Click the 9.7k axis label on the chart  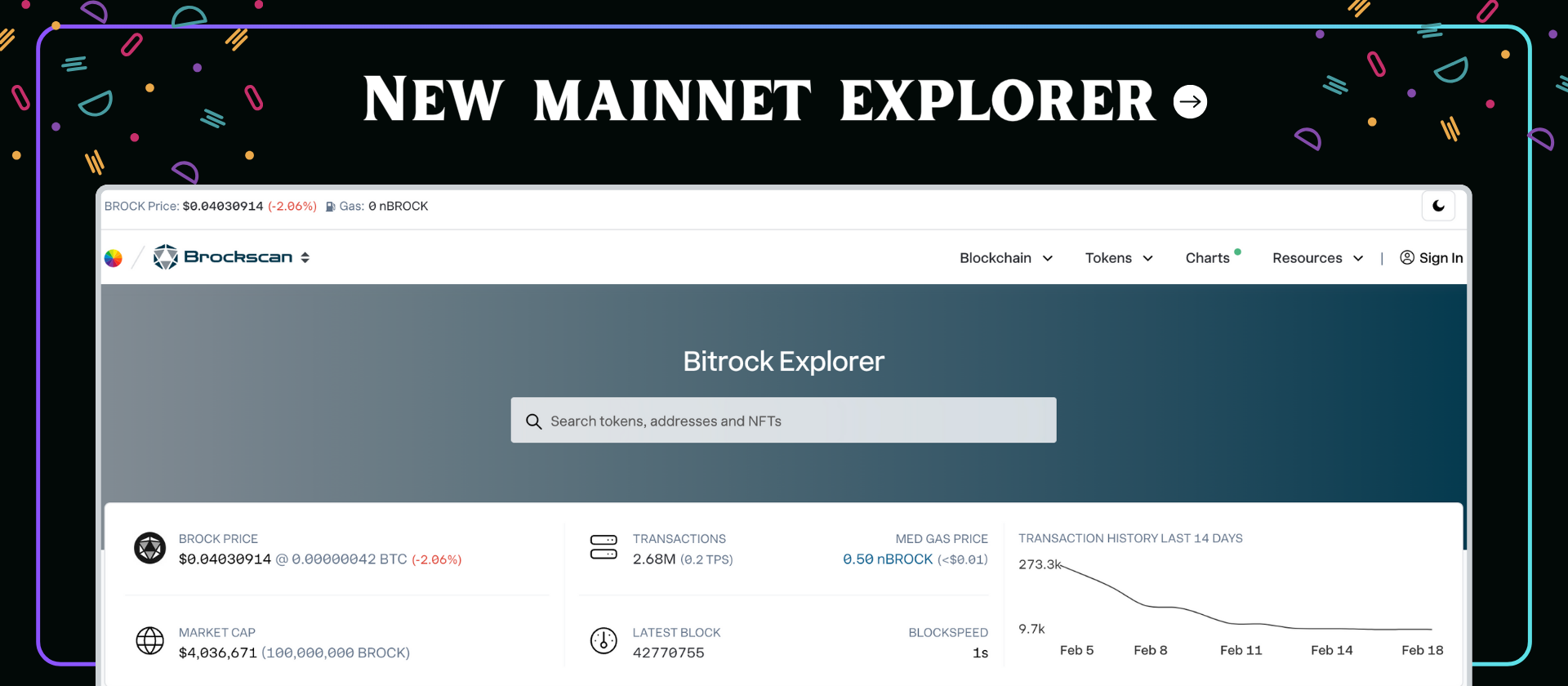pos(1031,629)
